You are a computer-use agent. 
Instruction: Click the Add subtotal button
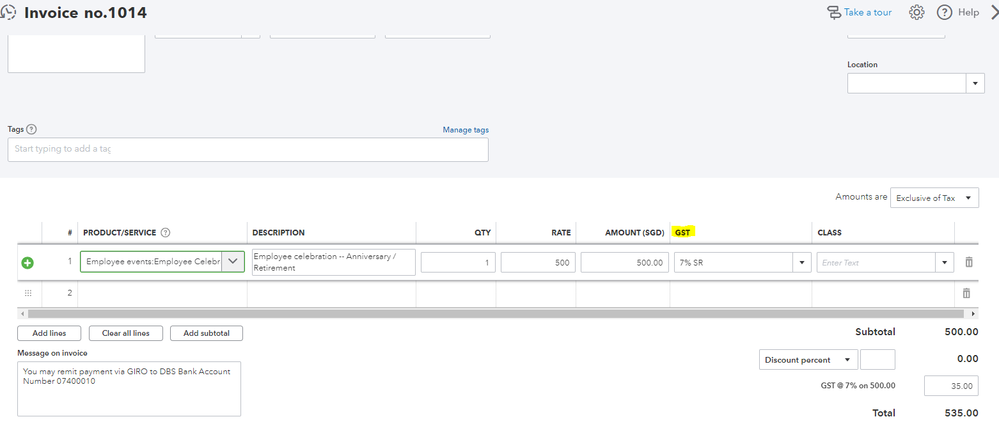coord(206,333)
